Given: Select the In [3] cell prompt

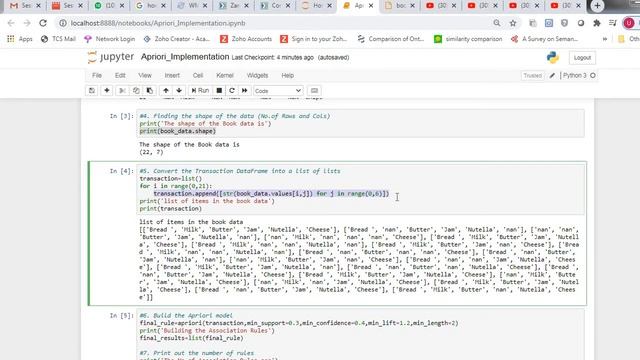Looking at the screenshot, I should (x=121, y=116).
